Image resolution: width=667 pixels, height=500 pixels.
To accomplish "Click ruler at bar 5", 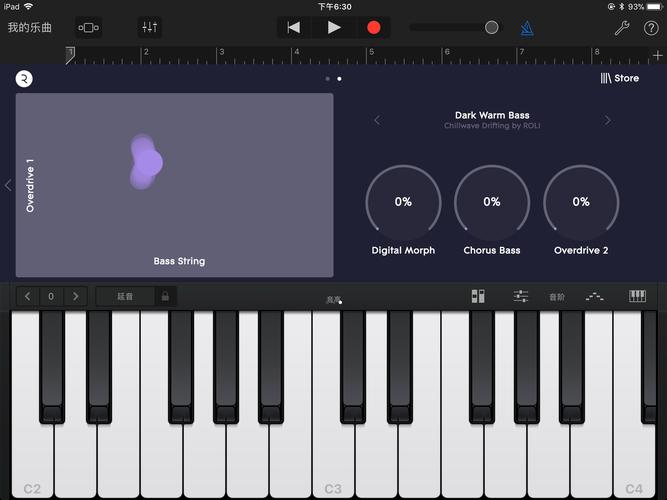I will (x=371, y=52).
